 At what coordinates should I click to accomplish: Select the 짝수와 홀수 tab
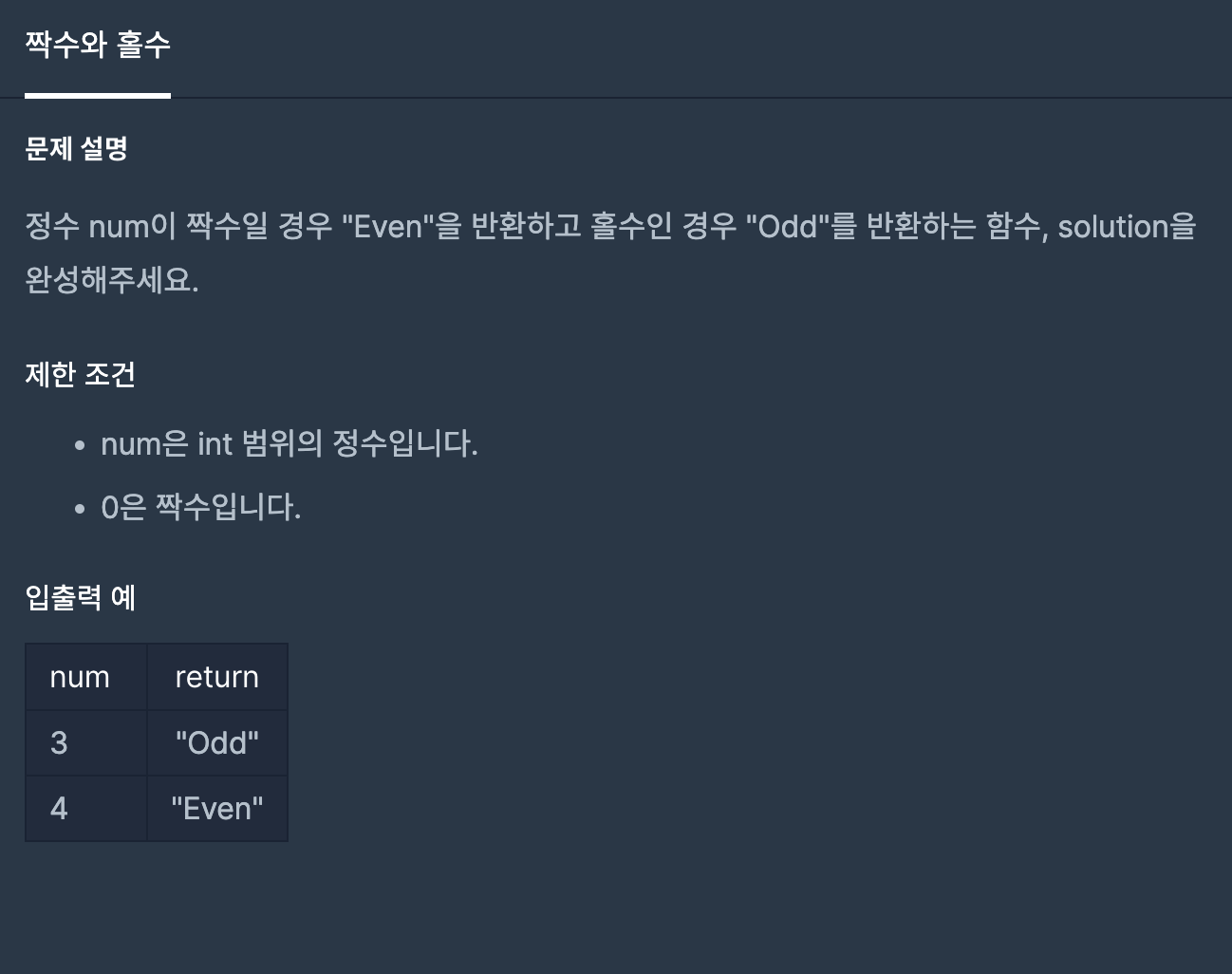pos(98,45)
